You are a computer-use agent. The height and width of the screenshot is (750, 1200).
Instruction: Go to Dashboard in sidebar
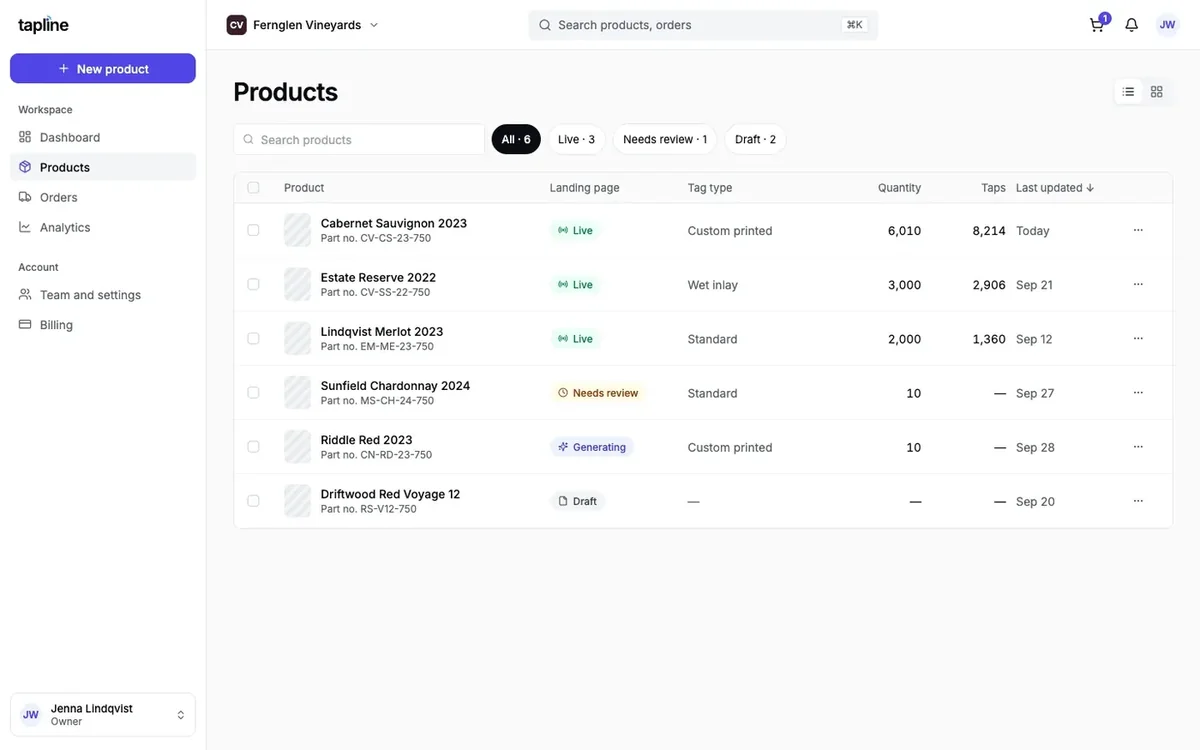tap(103, 137)
